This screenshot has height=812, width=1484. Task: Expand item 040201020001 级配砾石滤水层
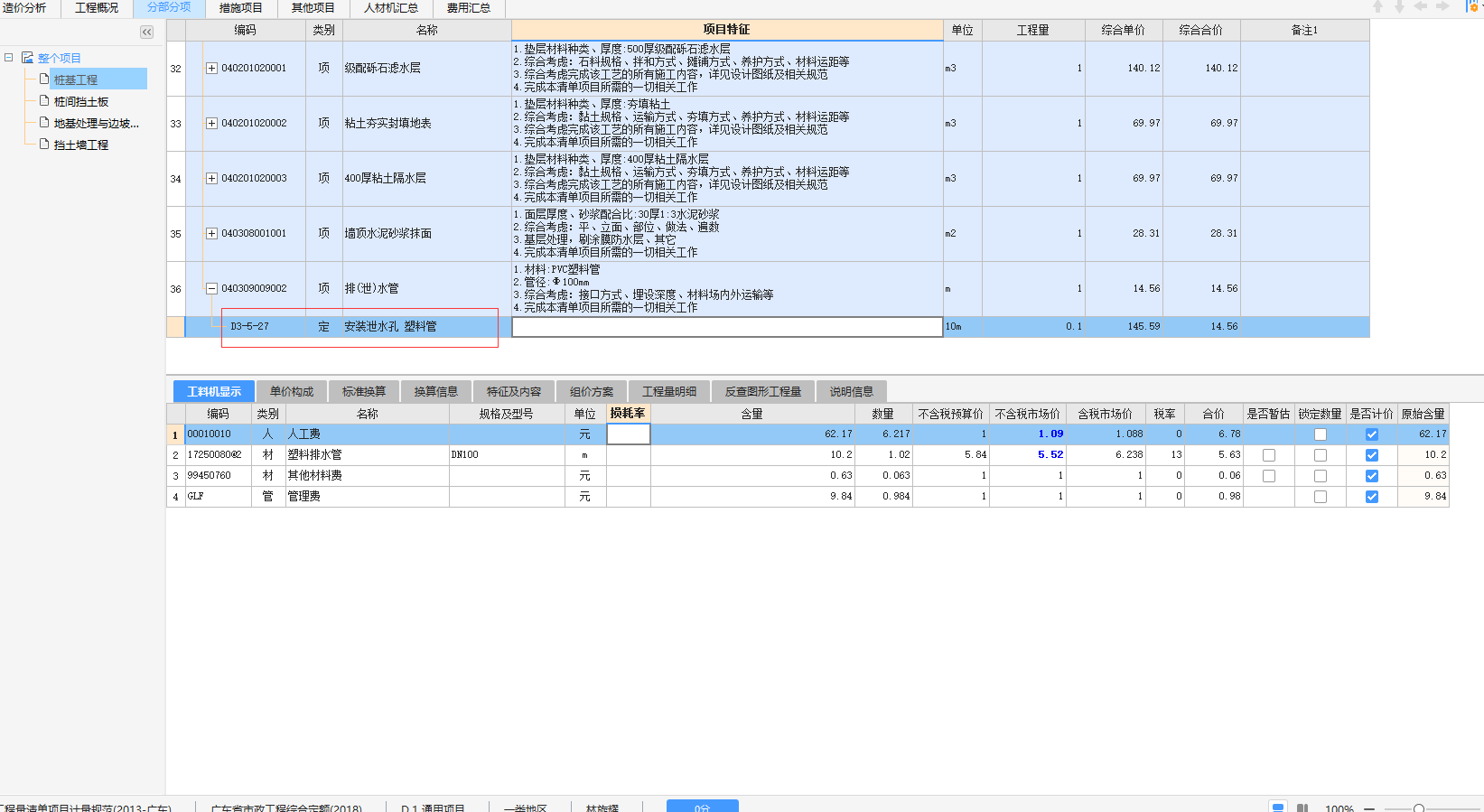[x=211, y=68]
